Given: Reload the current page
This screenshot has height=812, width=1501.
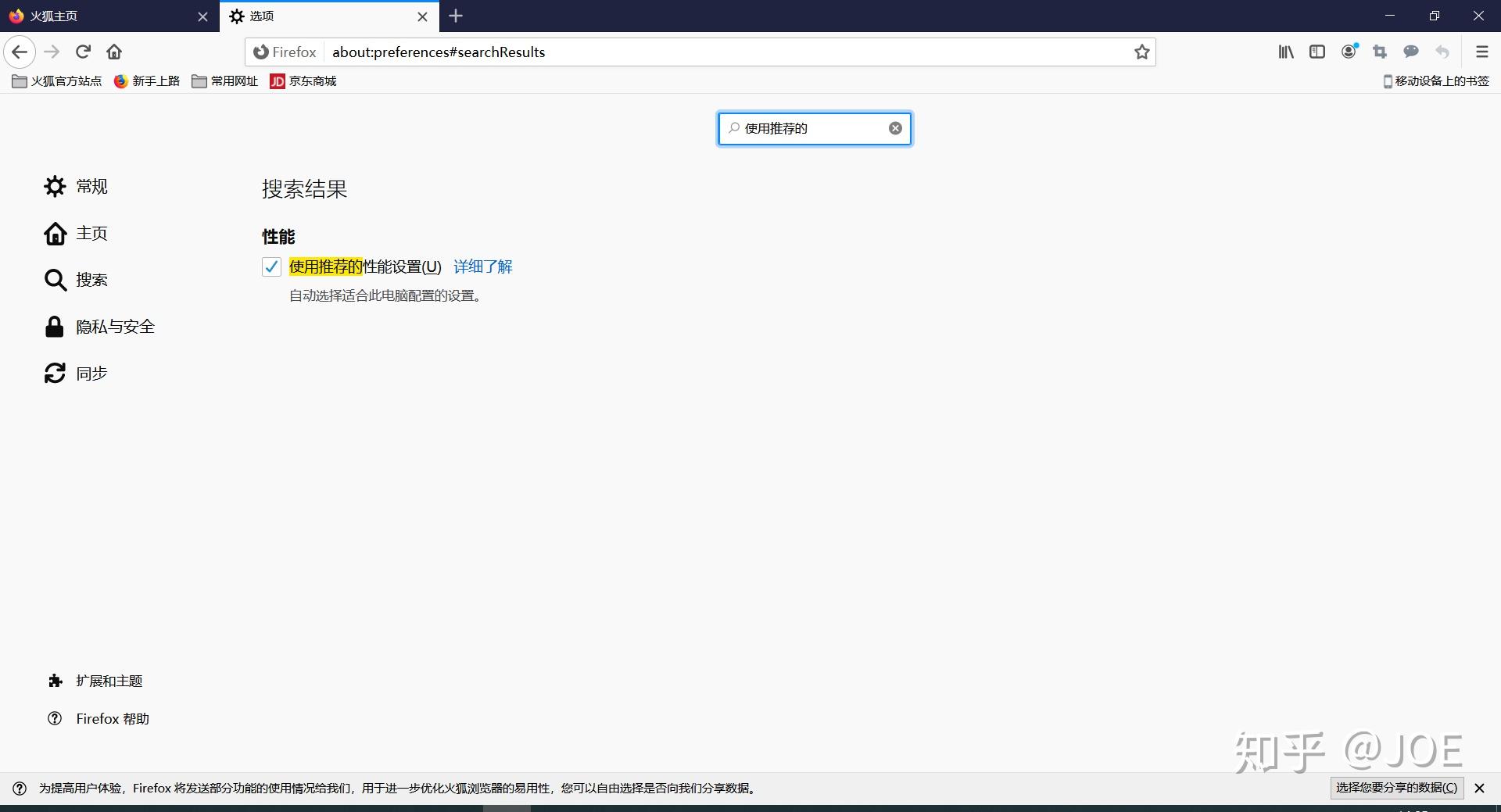Looking at the screenshot, I should tap(83, 52).
